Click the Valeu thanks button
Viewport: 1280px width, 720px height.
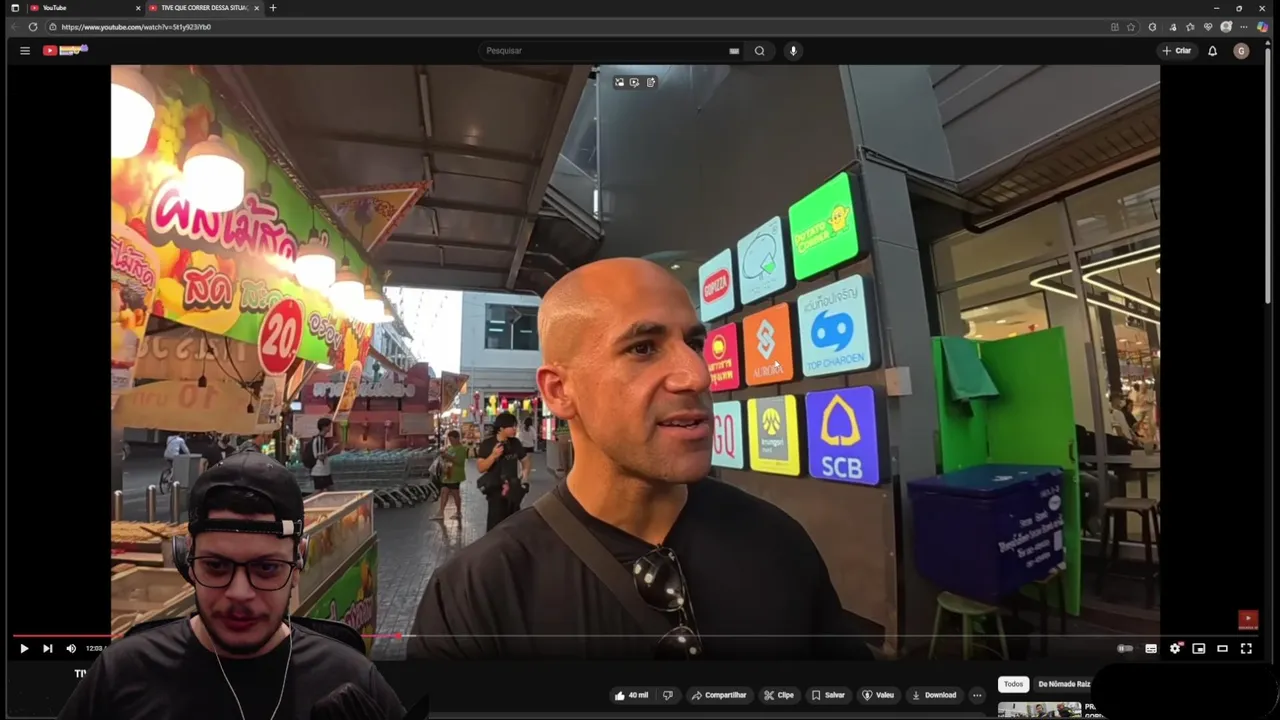(x=878, y=695)
